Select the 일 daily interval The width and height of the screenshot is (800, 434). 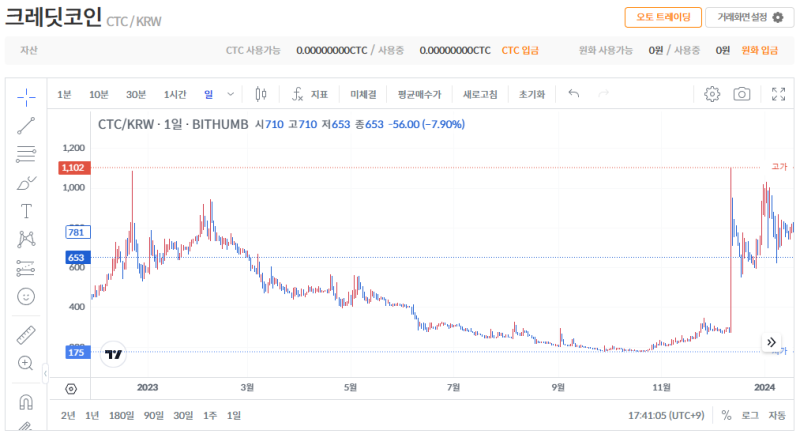coord(208,94)
